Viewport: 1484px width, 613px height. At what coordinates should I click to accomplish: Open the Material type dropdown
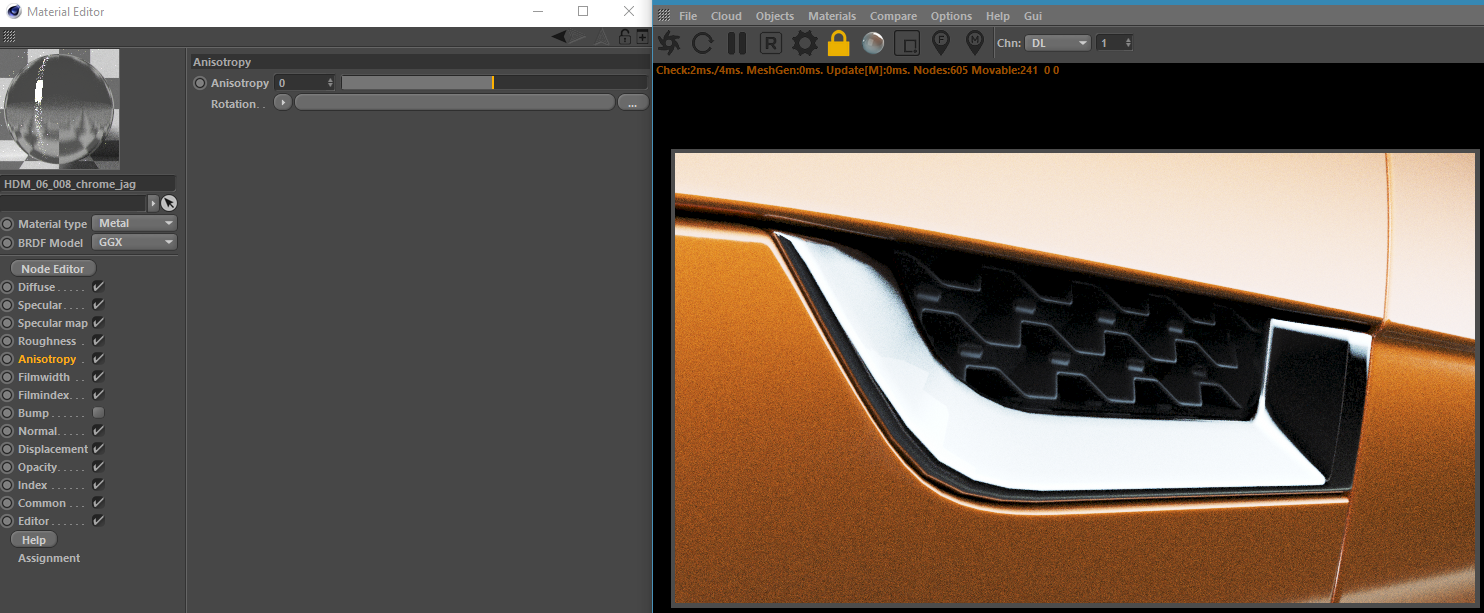pyautogui.click(x=134, y=224)
